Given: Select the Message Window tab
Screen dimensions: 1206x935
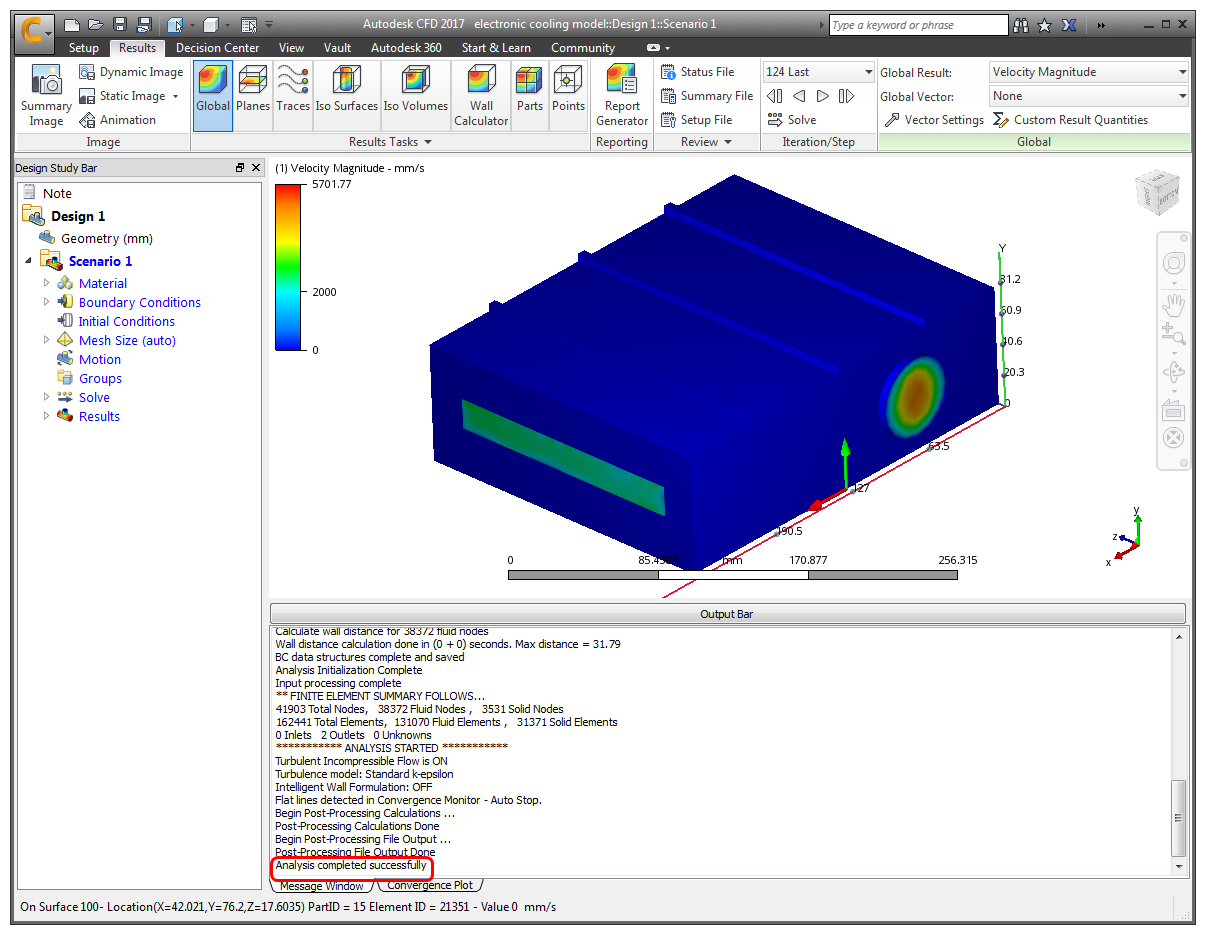Looking at the screenshot, I should (x=321, y=885).
